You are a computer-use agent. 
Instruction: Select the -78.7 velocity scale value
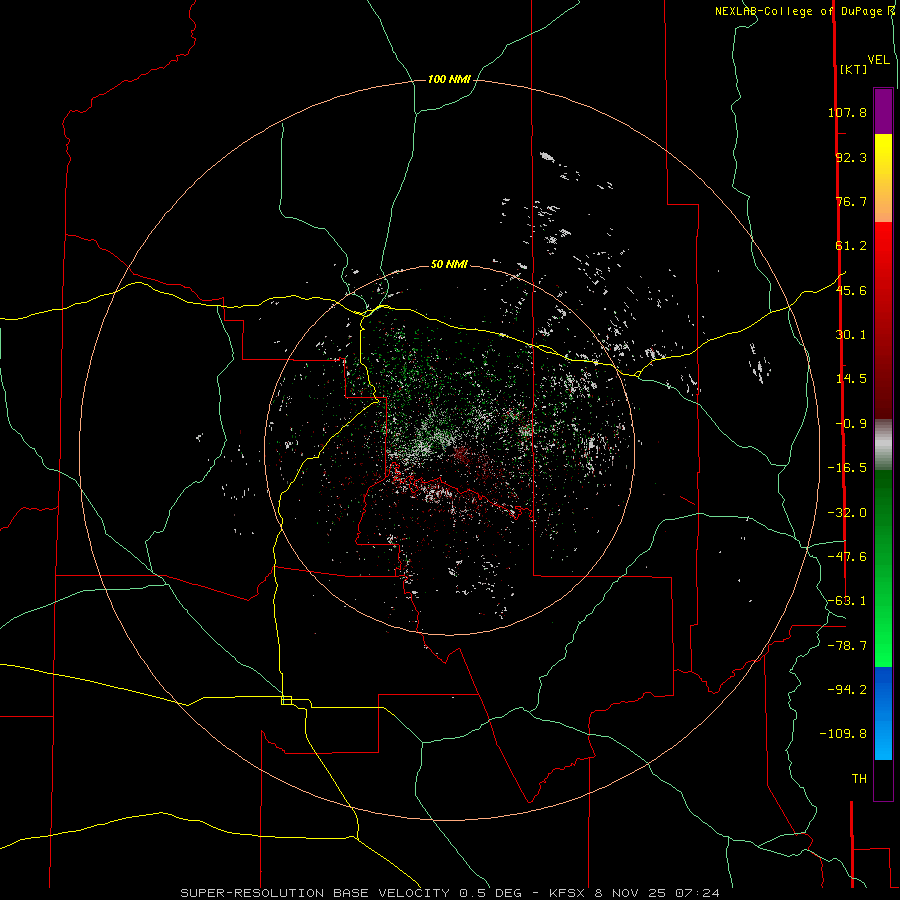(847, 646)
